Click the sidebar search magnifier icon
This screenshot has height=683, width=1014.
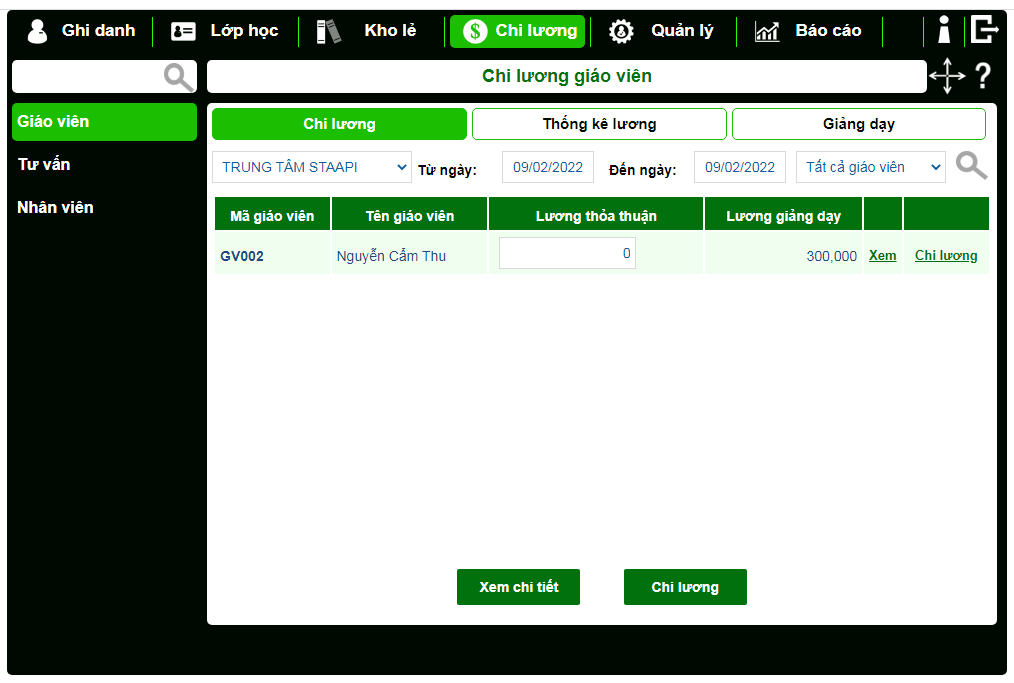(179, 77)
